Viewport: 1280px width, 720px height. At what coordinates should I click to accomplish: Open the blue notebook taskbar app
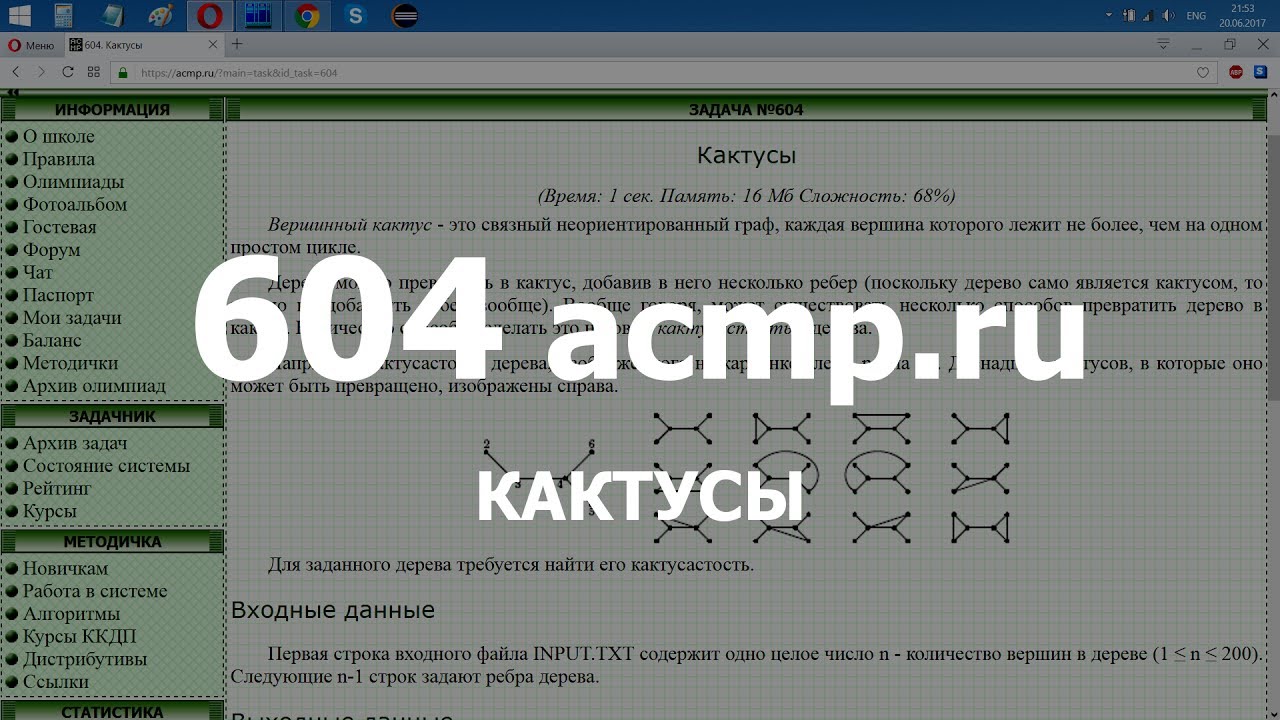pyautogui.click(x=112, y=16)
